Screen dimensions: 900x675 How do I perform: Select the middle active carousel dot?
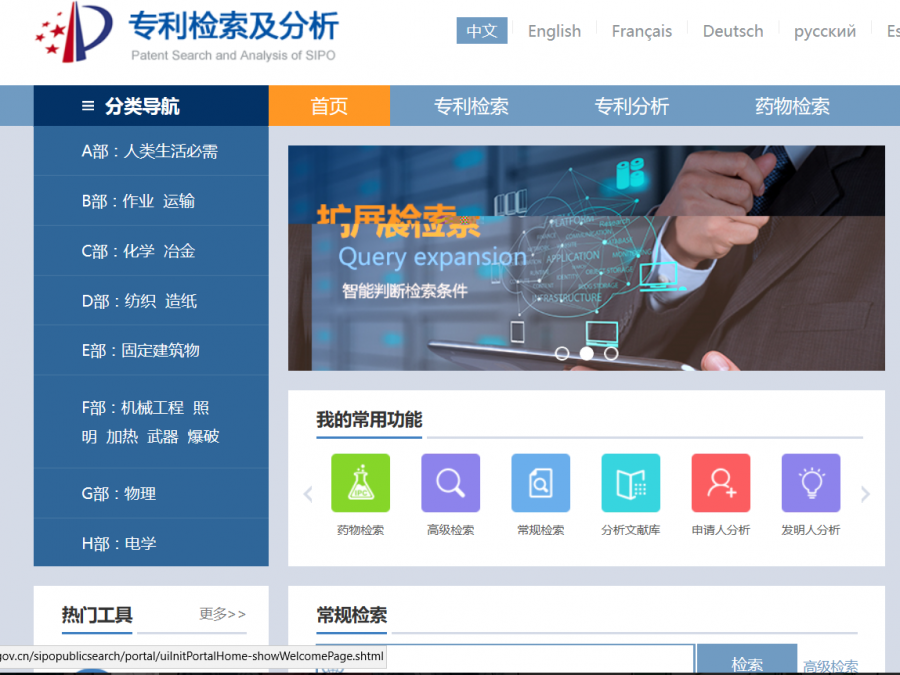coord(587,353)
